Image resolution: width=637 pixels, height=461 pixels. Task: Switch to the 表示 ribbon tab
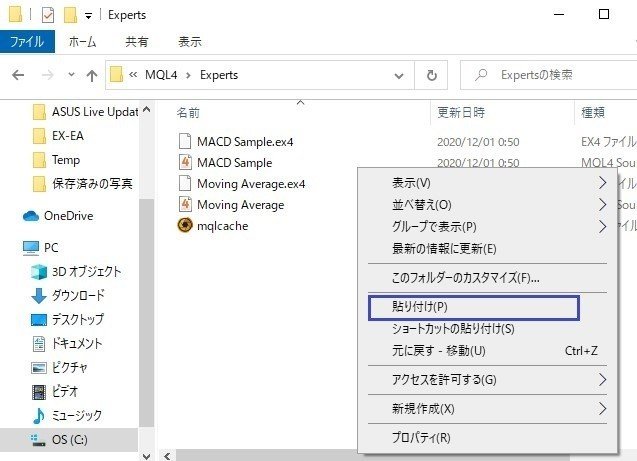click(189, 42)
